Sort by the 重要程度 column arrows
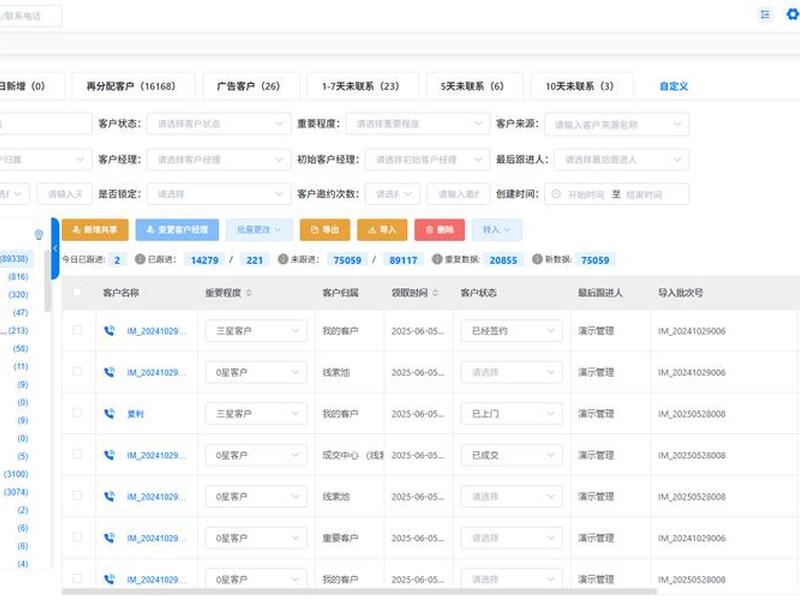The width and height of the screenshot is (800, 600). (x=249, y=293)
